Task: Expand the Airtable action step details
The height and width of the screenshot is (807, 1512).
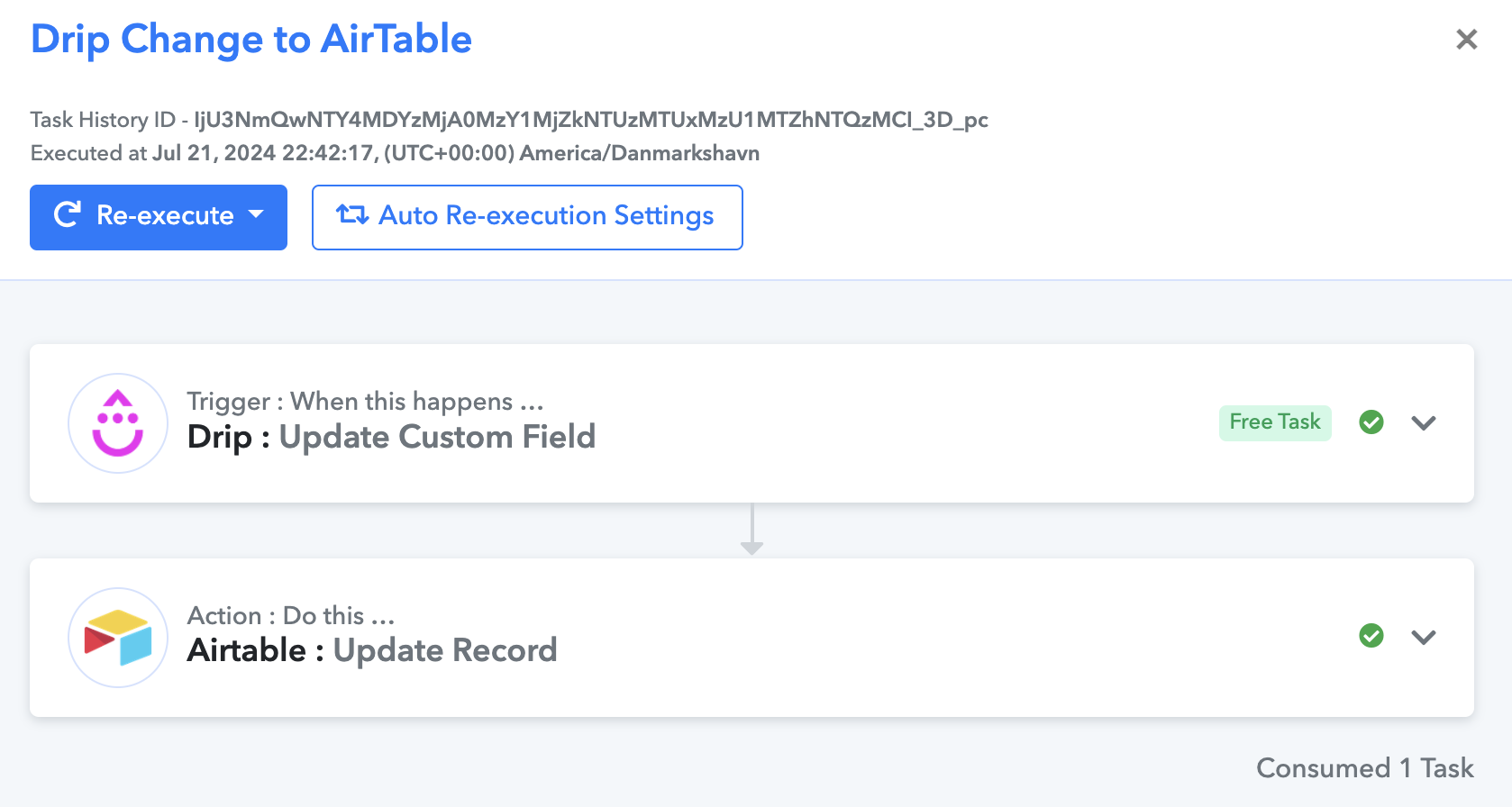Action: [1424, 637]
